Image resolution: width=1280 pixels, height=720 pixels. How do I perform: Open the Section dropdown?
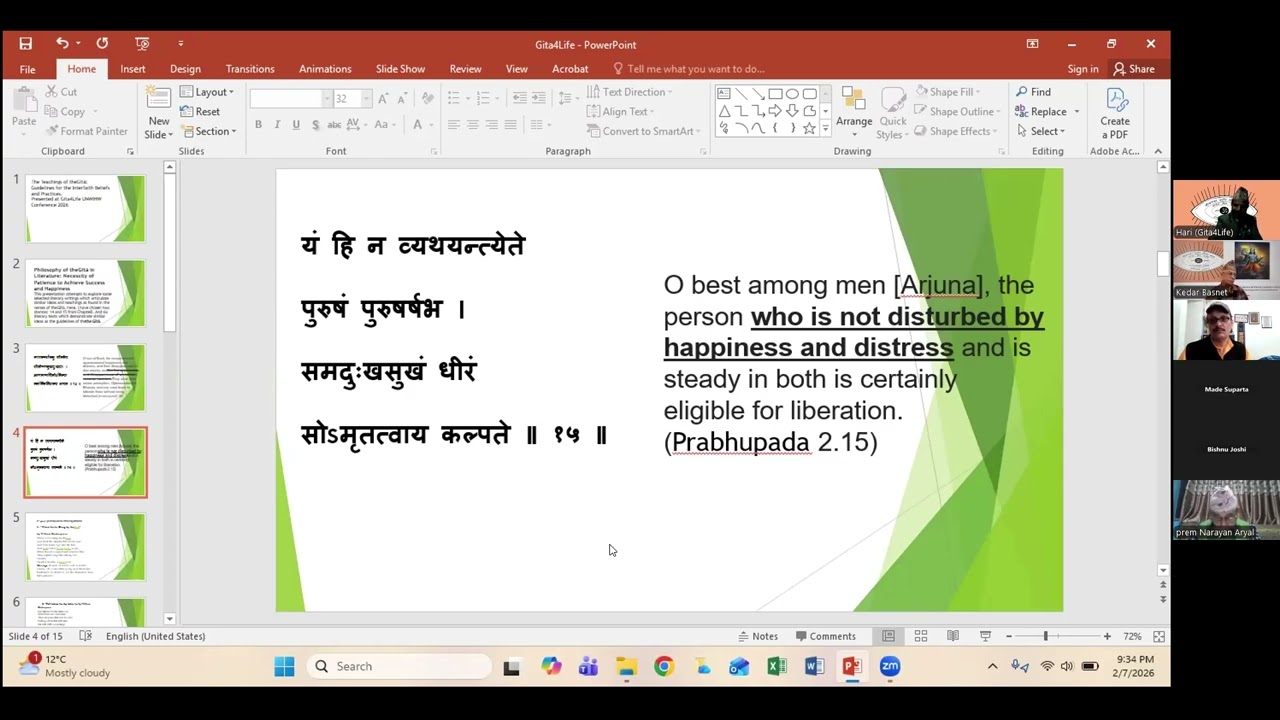tap(209, 131)
